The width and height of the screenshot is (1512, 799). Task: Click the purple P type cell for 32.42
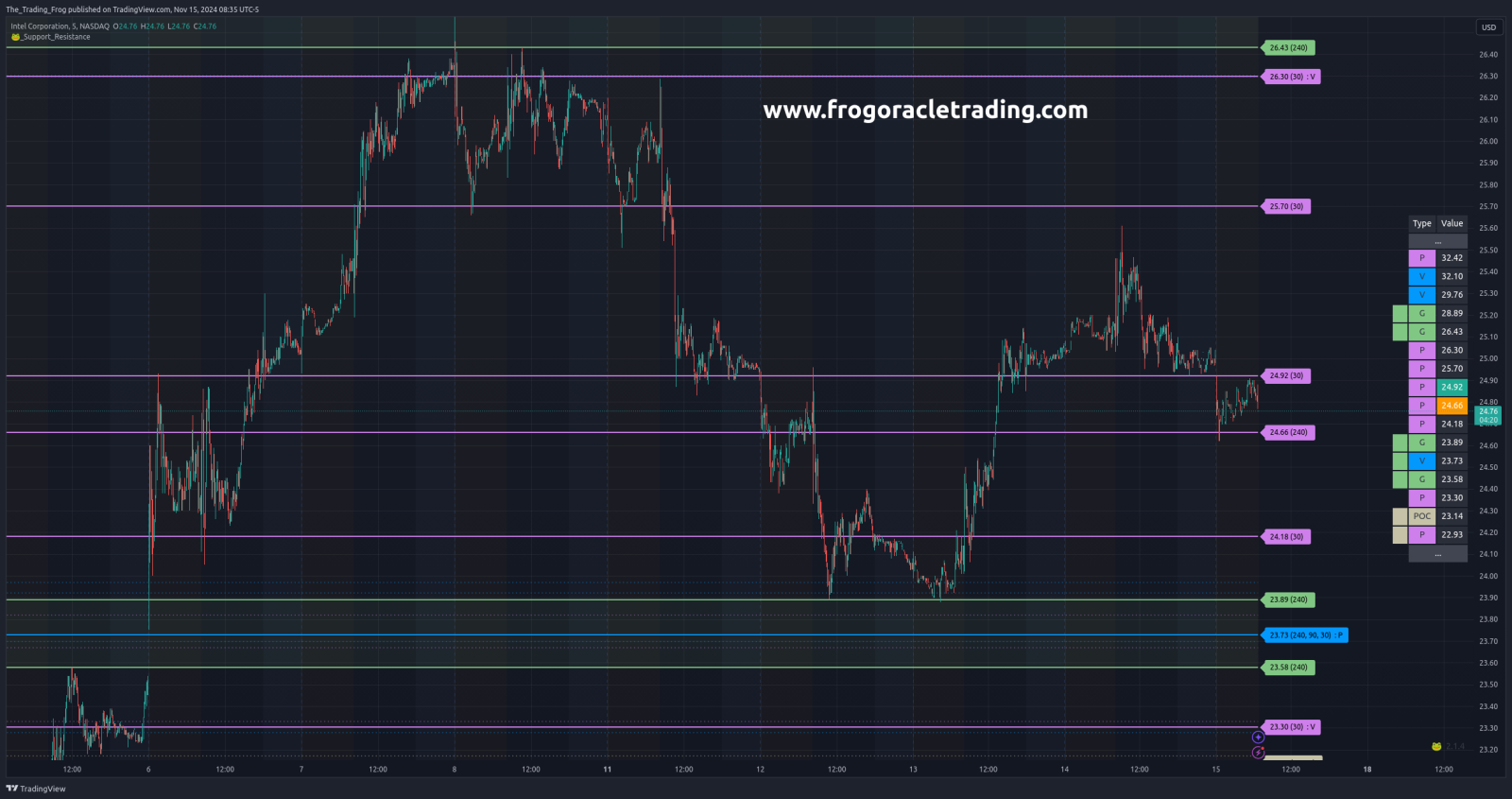tap(1422, 258)
